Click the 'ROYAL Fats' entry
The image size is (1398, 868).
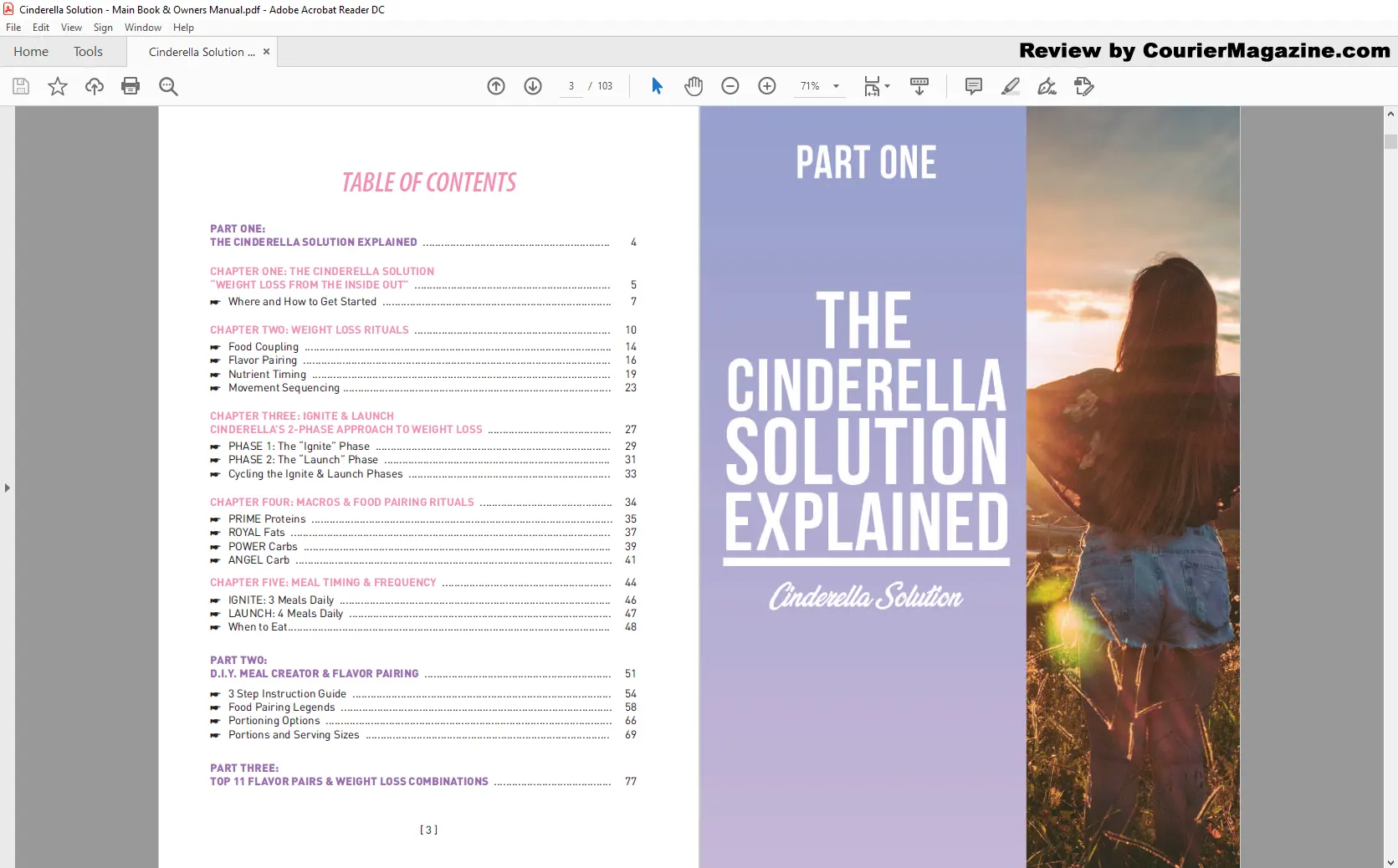pyautogui.click(x=257, y=533)
